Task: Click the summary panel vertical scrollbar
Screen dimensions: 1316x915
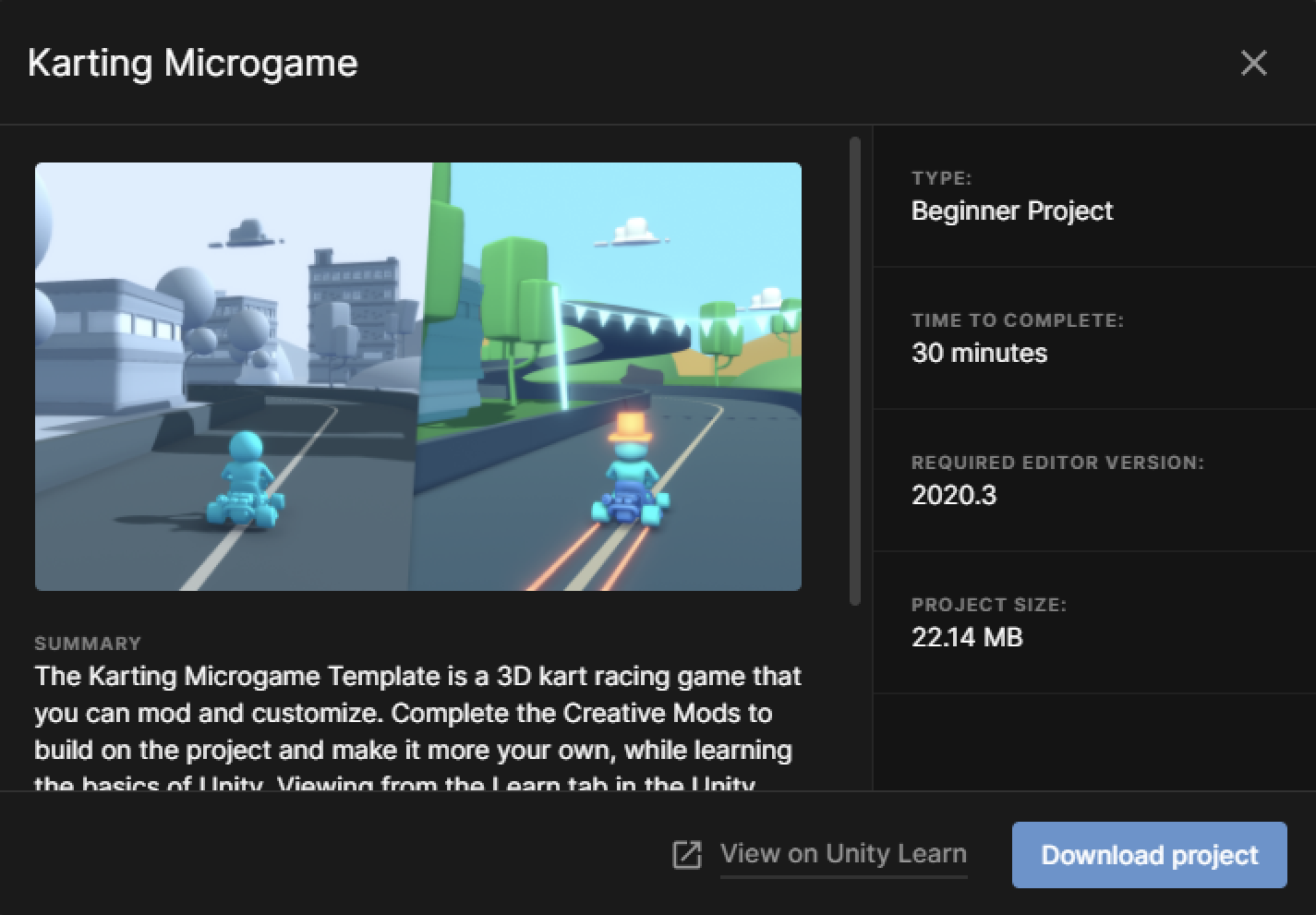Action: 854,371
